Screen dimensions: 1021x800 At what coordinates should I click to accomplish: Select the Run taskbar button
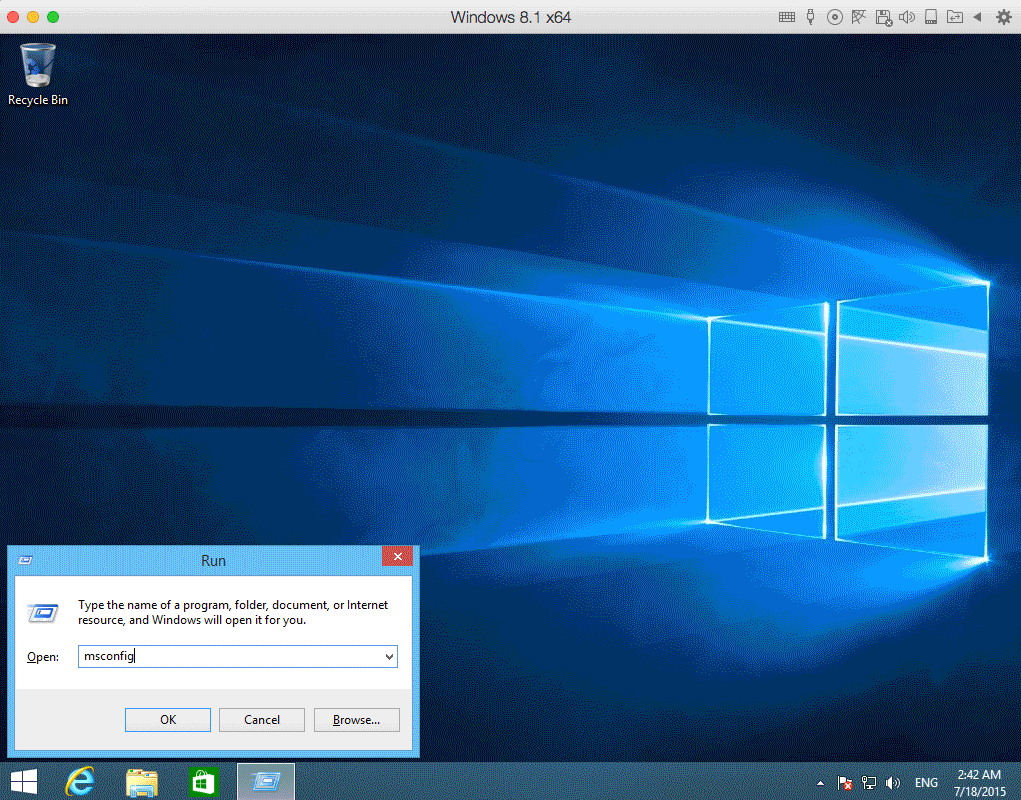pyautogui.click(x=266, y=782)
